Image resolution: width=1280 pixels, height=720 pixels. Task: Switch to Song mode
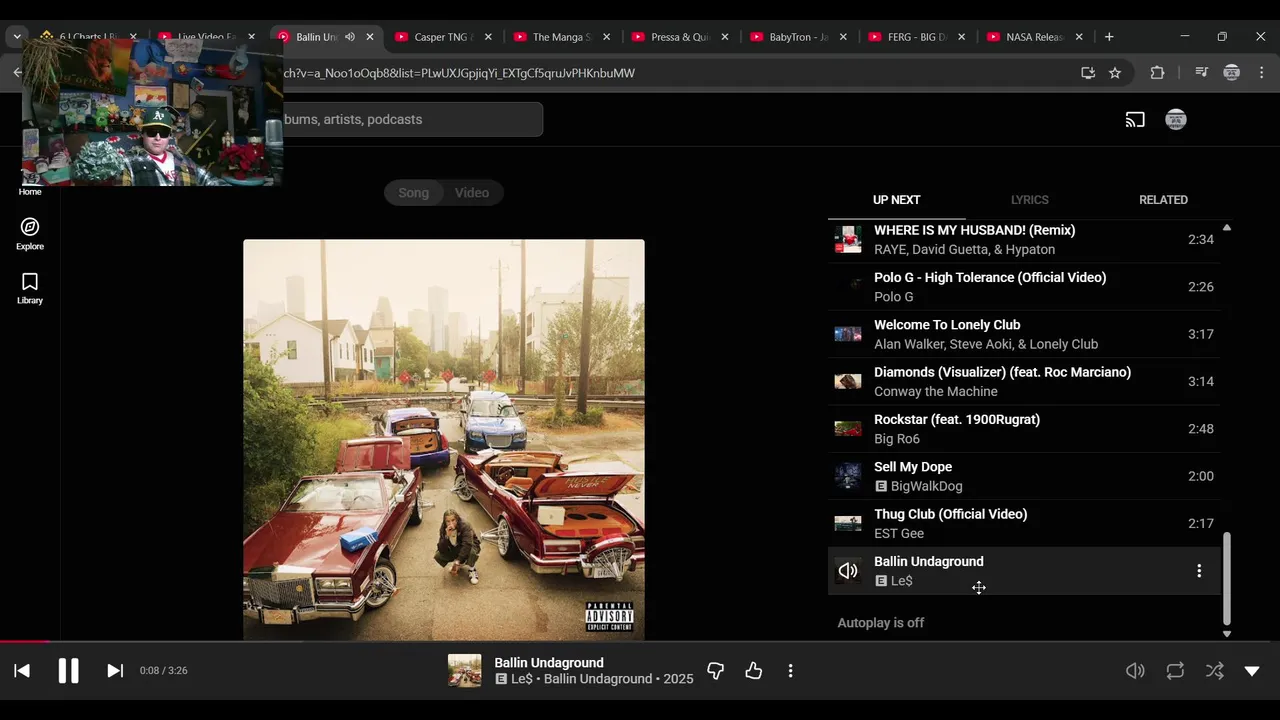pyautogui.click(x=414, y=193)
